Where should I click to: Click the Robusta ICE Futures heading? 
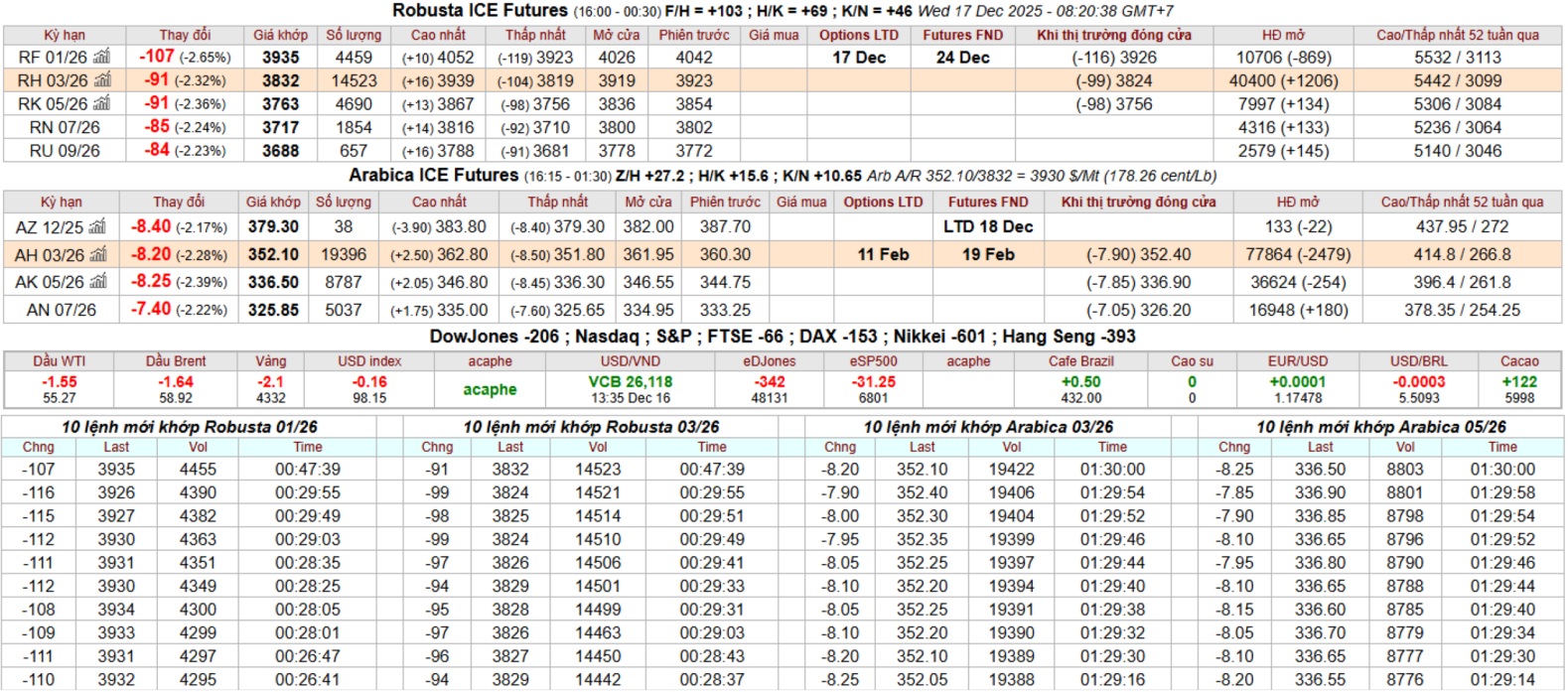(x=480, y=11)
